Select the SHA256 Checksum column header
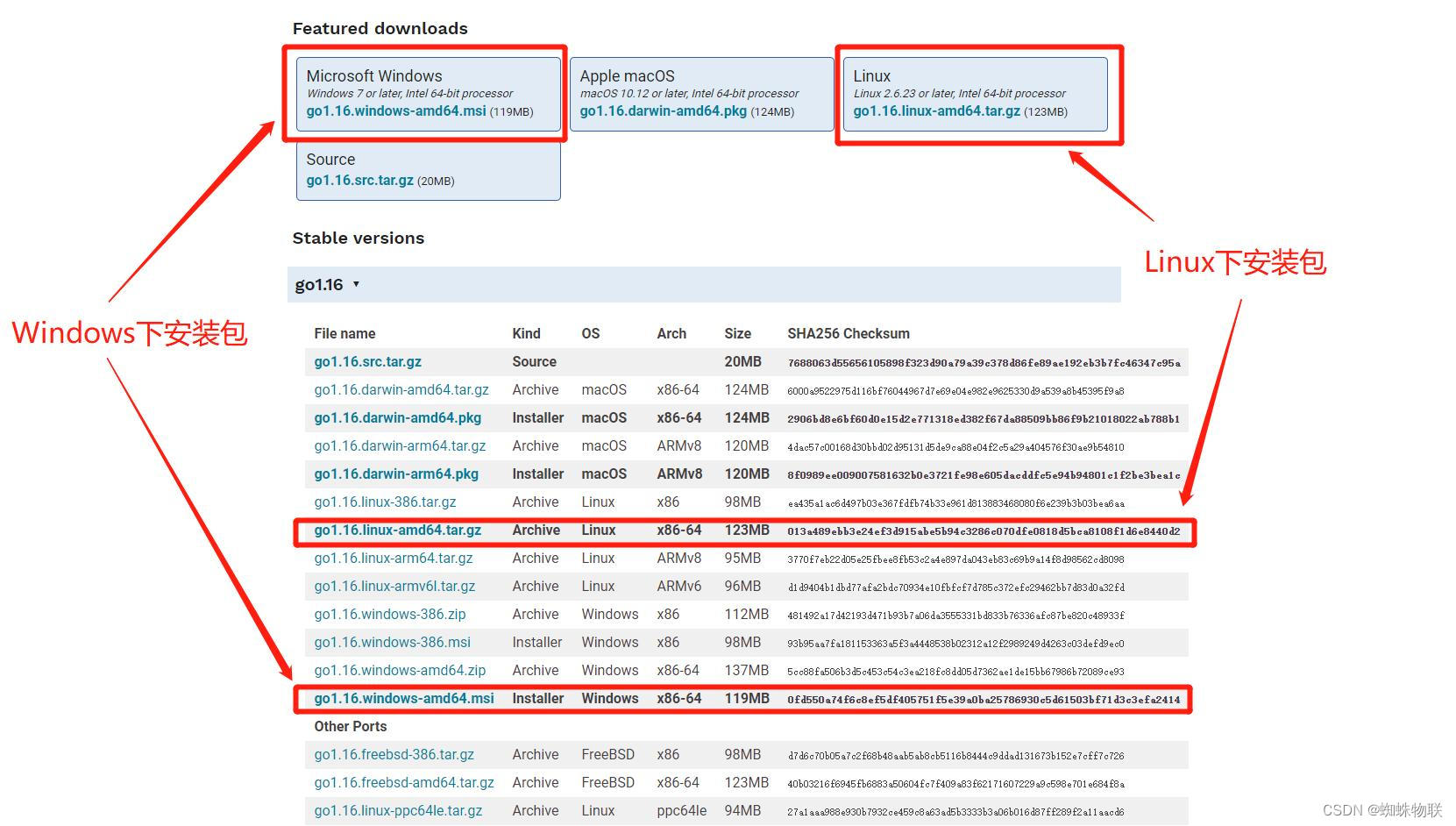This screenshot has height=826, width=1456. coord(849,333)
